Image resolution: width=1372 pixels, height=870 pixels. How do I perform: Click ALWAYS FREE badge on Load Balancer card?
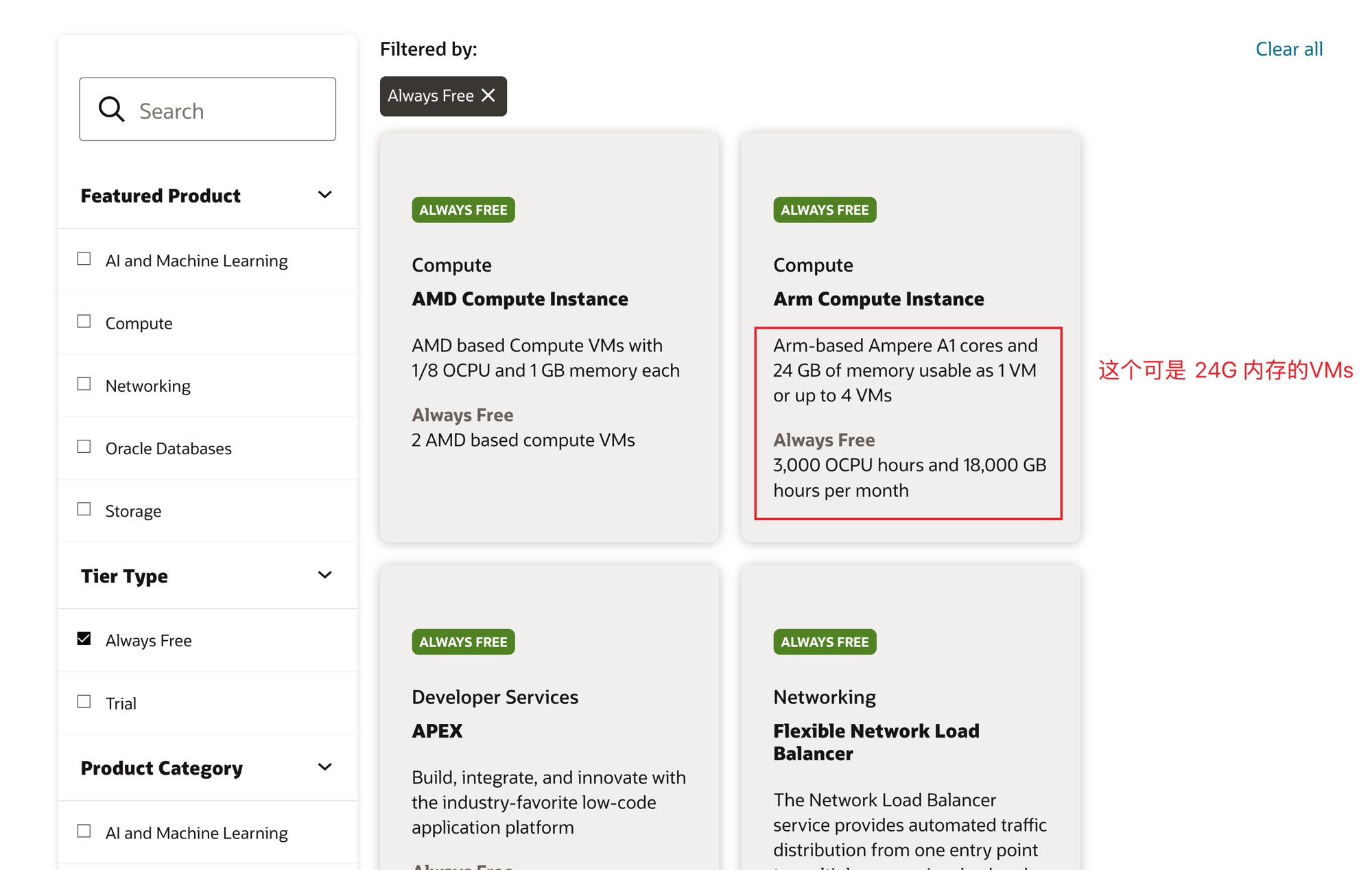pos(825,642)
